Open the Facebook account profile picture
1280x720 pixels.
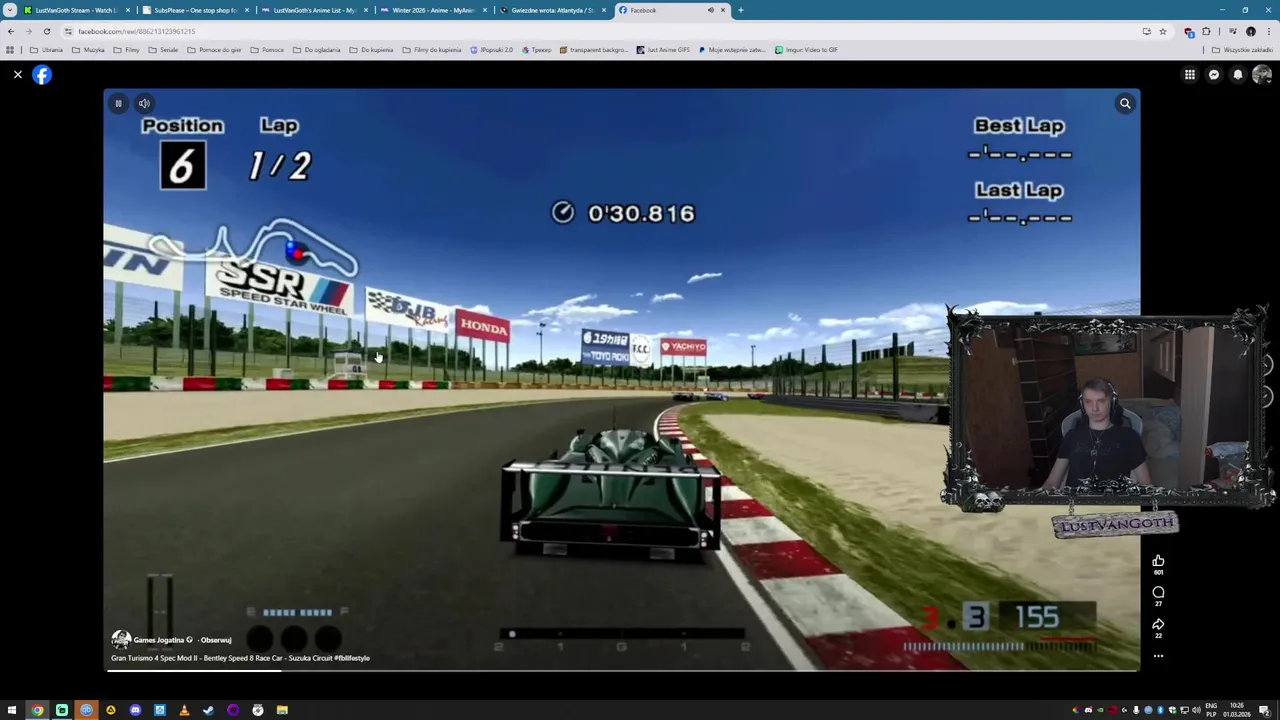[x=1262, y=75]
